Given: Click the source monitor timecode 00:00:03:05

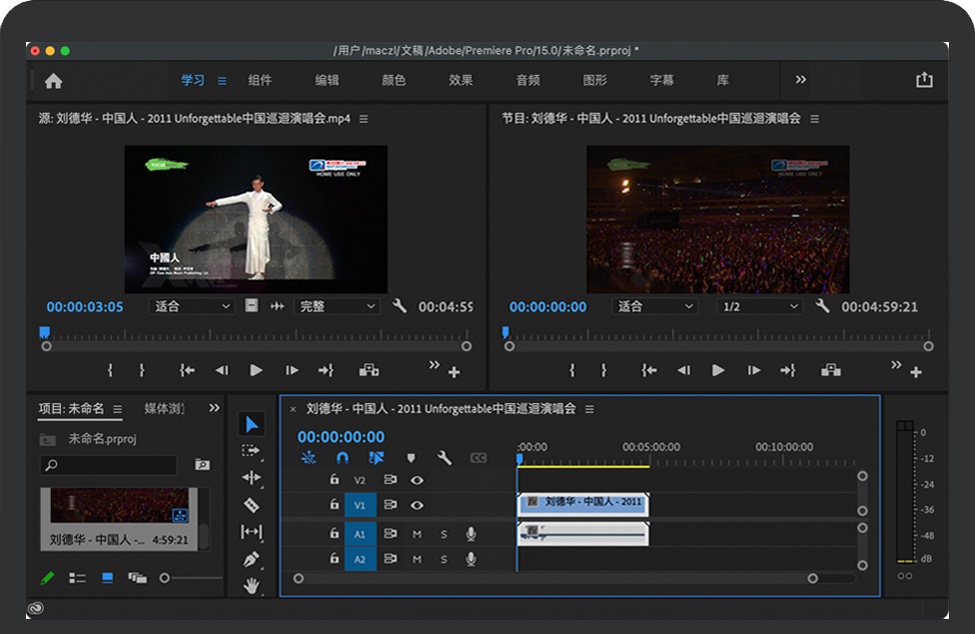Looking at the screenshot, I should tap(85, 307).
